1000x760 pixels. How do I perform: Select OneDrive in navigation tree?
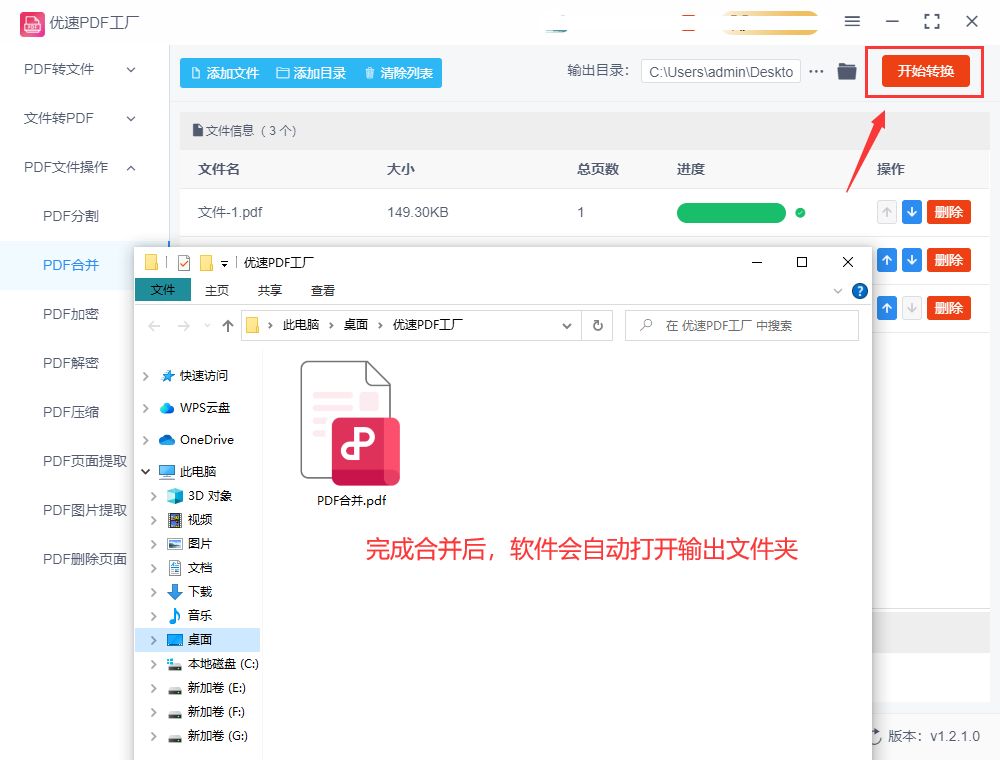click(x=206, y=439)
